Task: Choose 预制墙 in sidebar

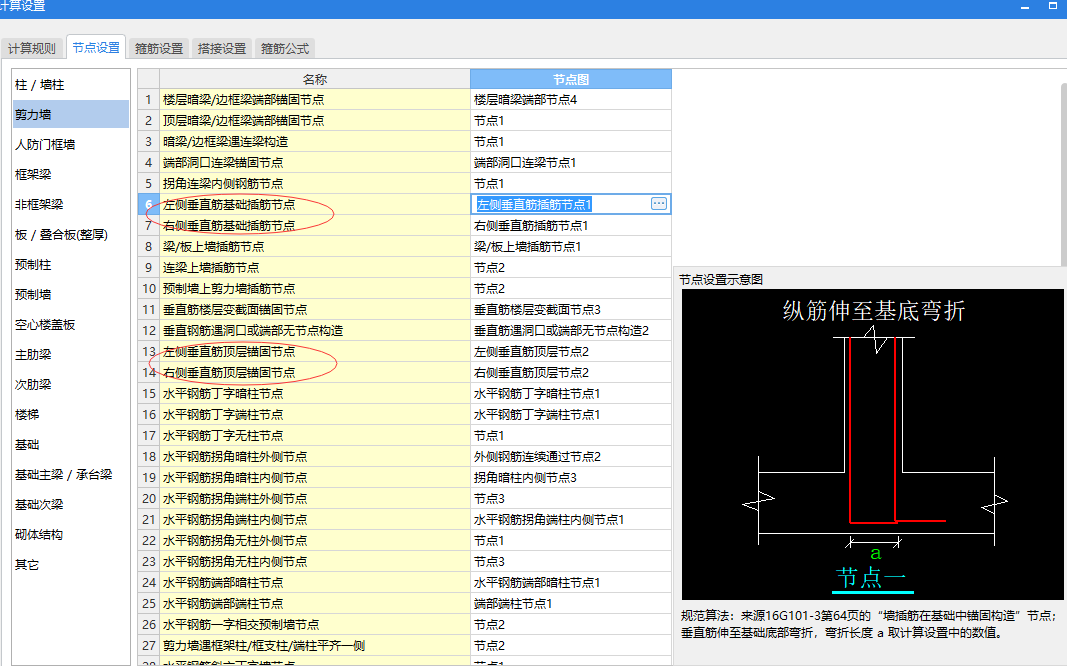Action: click(71, 294)
